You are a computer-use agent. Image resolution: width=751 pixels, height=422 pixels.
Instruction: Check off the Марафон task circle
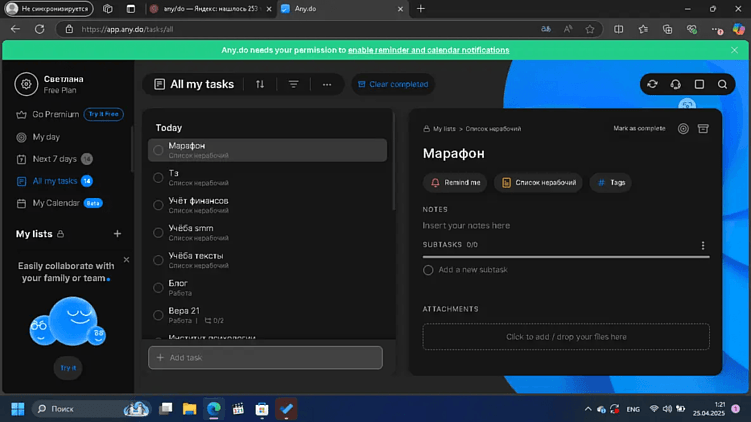point(158,150)
